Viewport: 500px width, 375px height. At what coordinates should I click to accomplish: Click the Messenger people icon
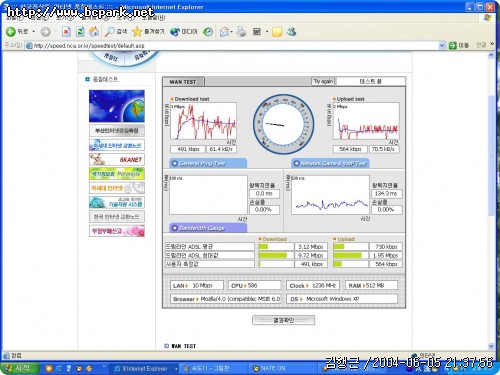[291, 32]
